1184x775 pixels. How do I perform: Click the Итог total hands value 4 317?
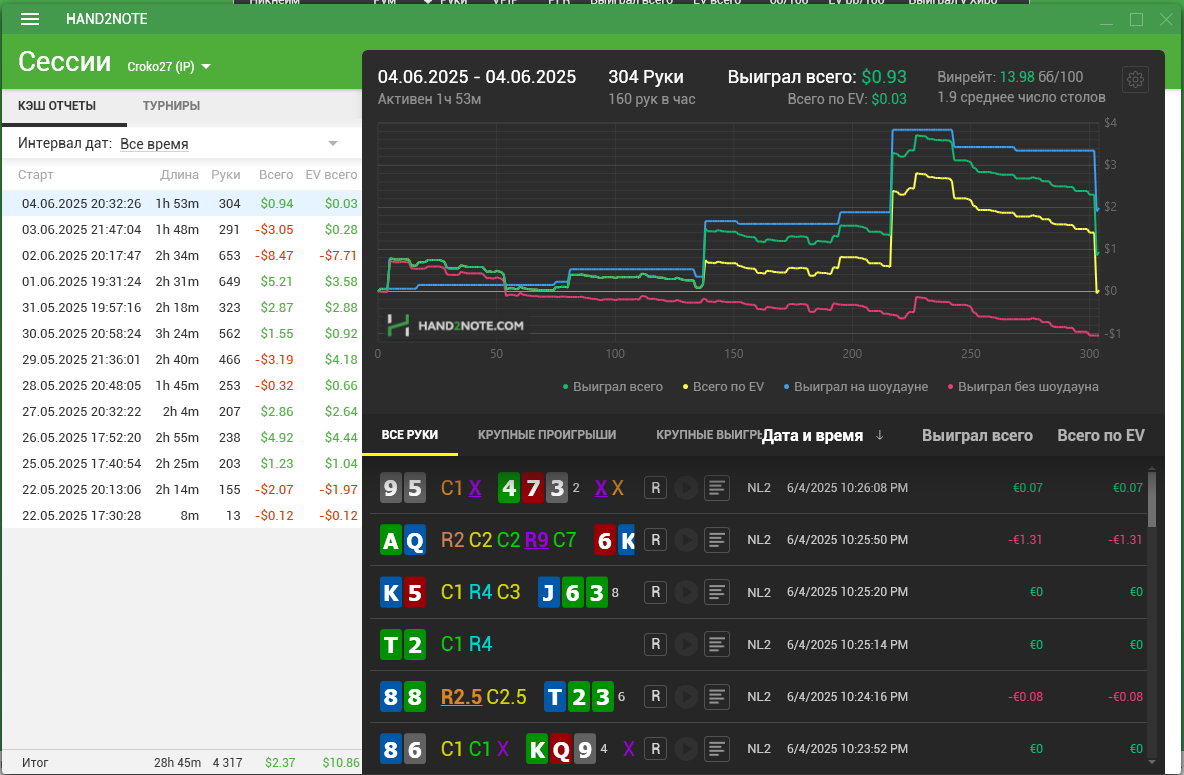pos(227,763)
